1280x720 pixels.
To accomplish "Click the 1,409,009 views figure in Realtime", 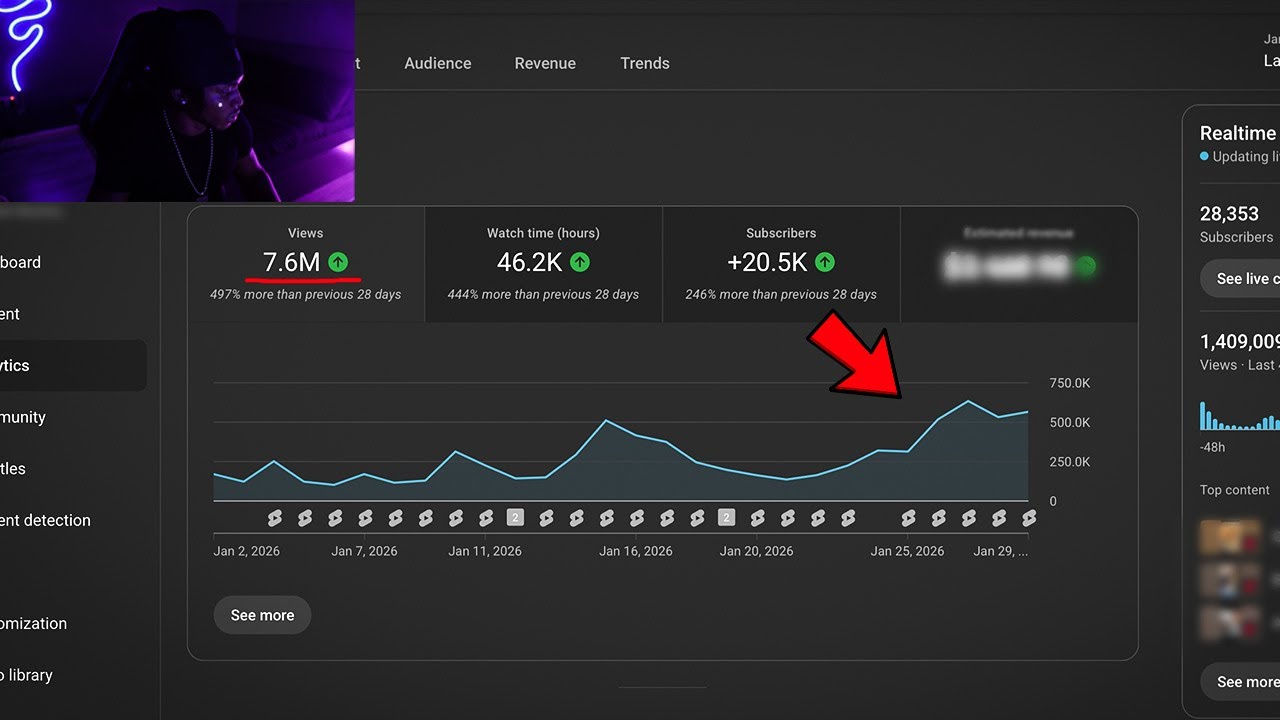I will click(x=1240, y=342).
